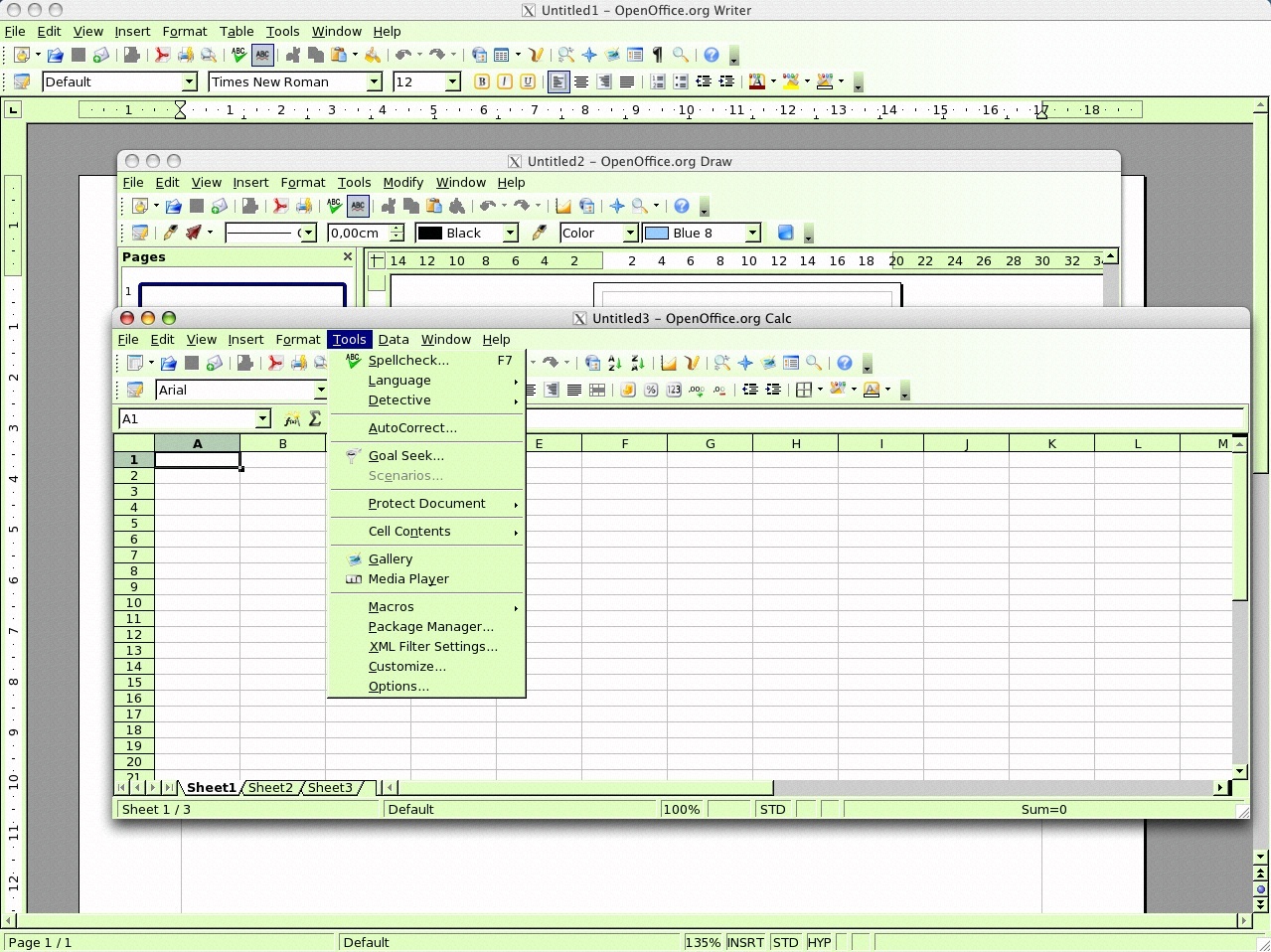Click Writer Highlighting color icon
Image resolution: width=1271 pixels, height=952 pixels.
(x=791, y=82)
